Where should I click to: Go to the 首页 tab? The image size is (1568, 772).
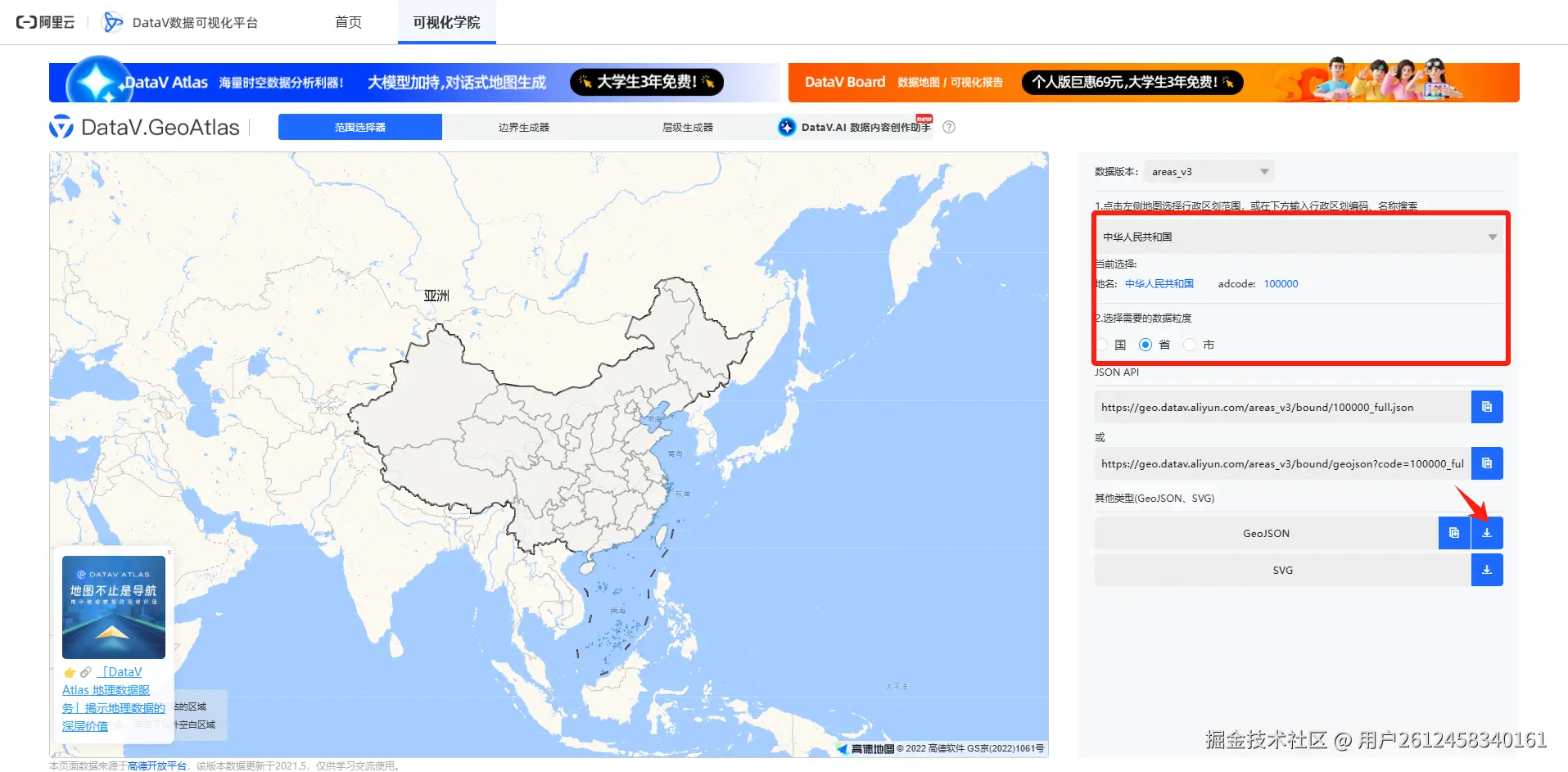[348, 22]
